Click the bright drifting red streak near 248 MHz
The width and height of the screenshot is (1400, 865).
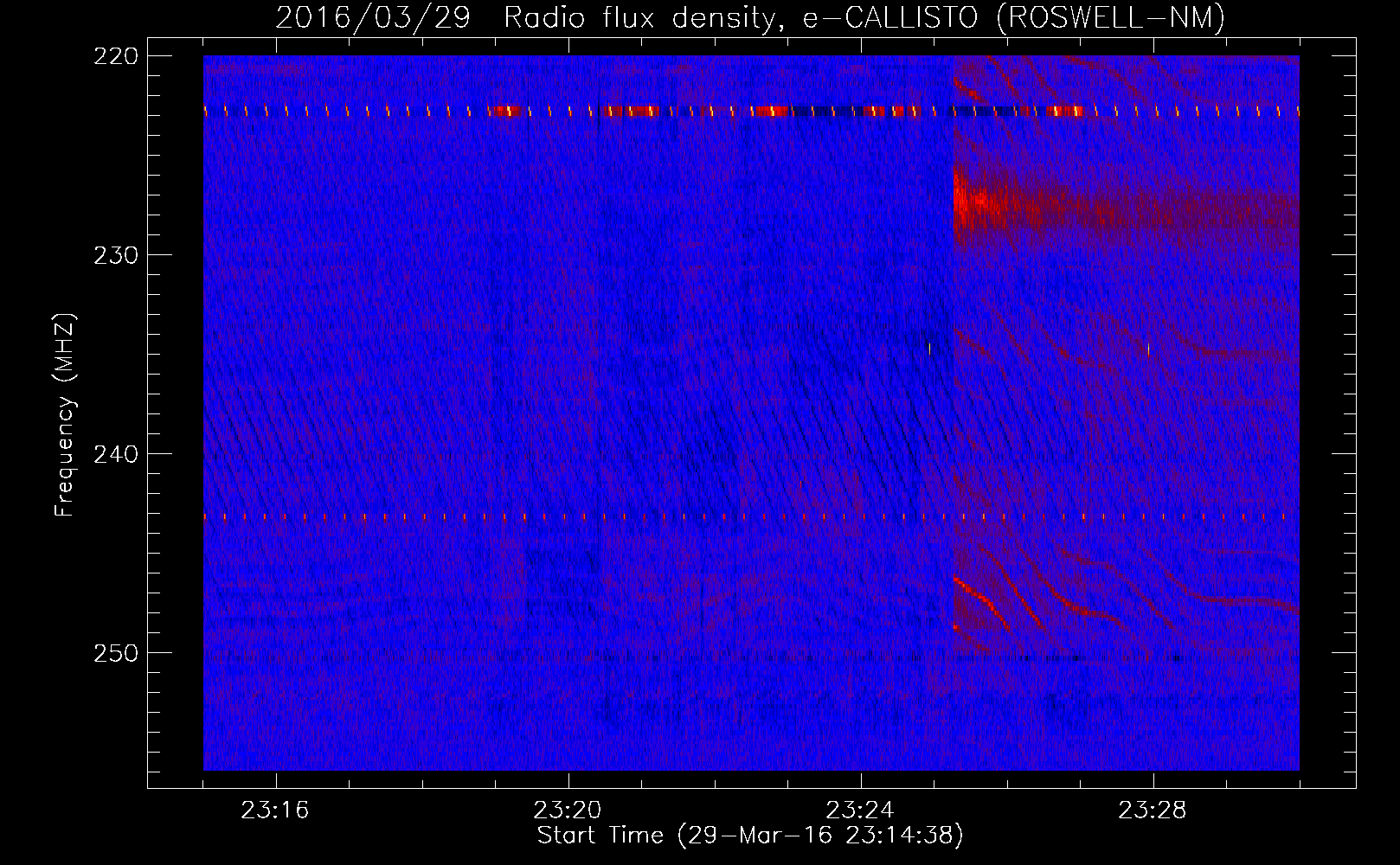point(982,605)
